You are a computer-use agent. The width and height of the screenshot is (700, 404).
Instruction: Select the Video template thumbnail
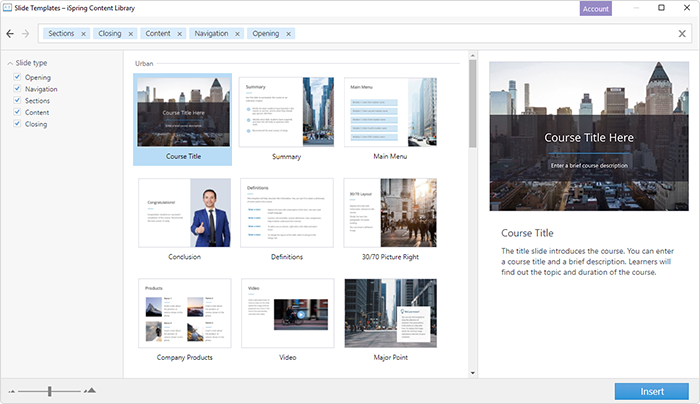click(288, 313)
